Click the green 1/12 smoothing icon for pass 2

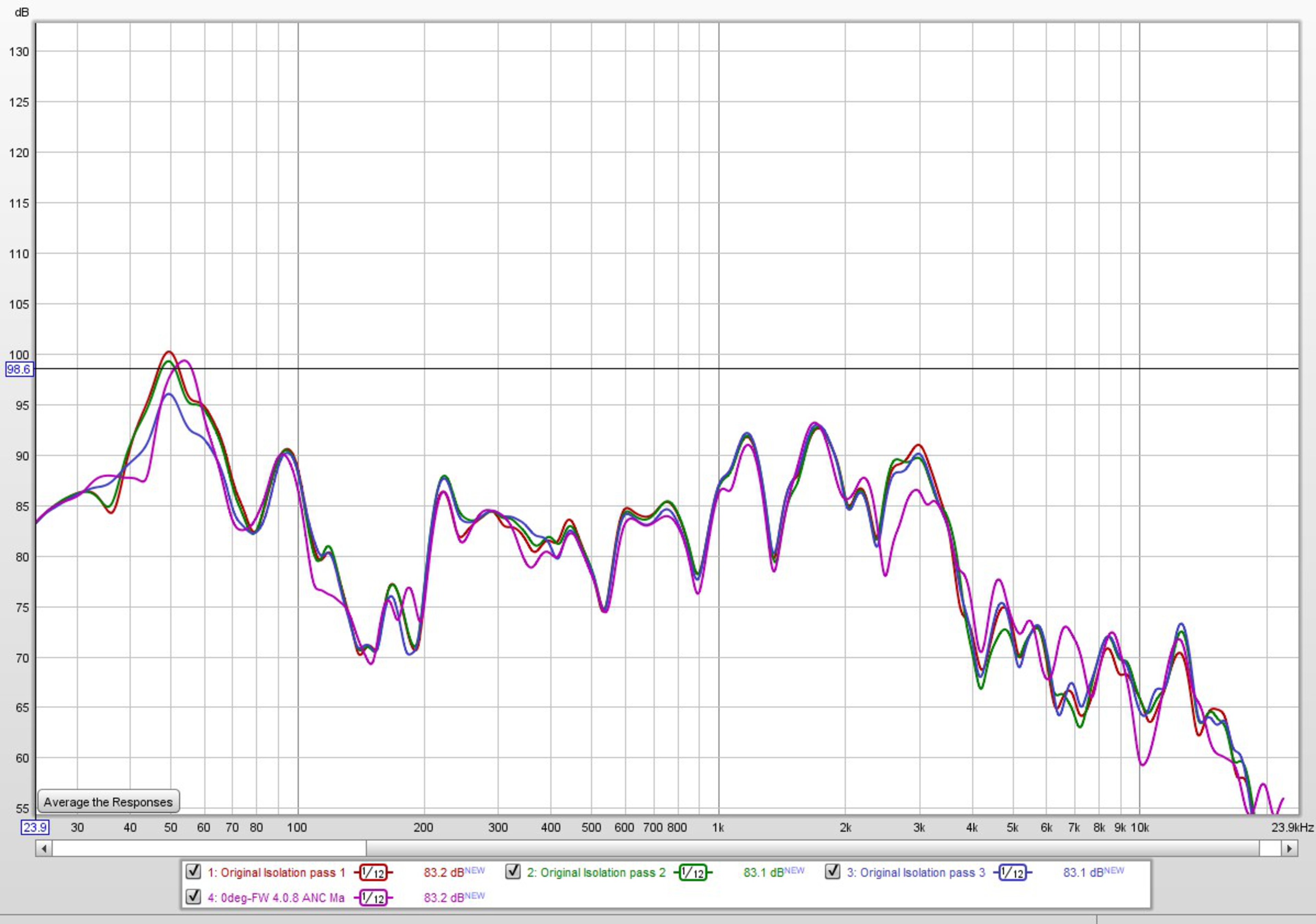[x=693, y=873]
